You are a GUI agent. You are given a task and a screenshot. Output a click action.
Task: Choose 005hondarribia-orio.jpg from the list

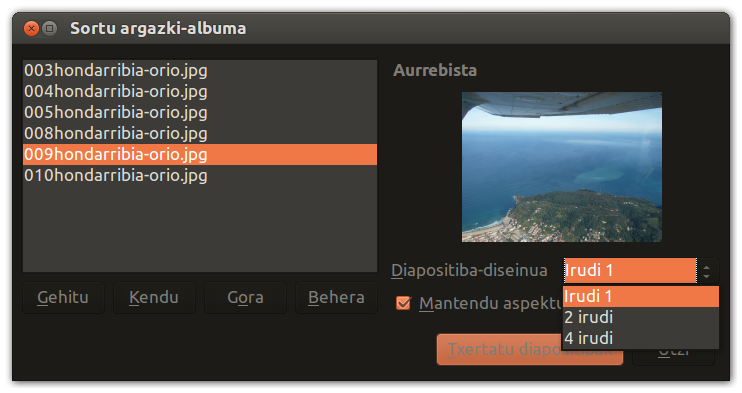[200, 112]
